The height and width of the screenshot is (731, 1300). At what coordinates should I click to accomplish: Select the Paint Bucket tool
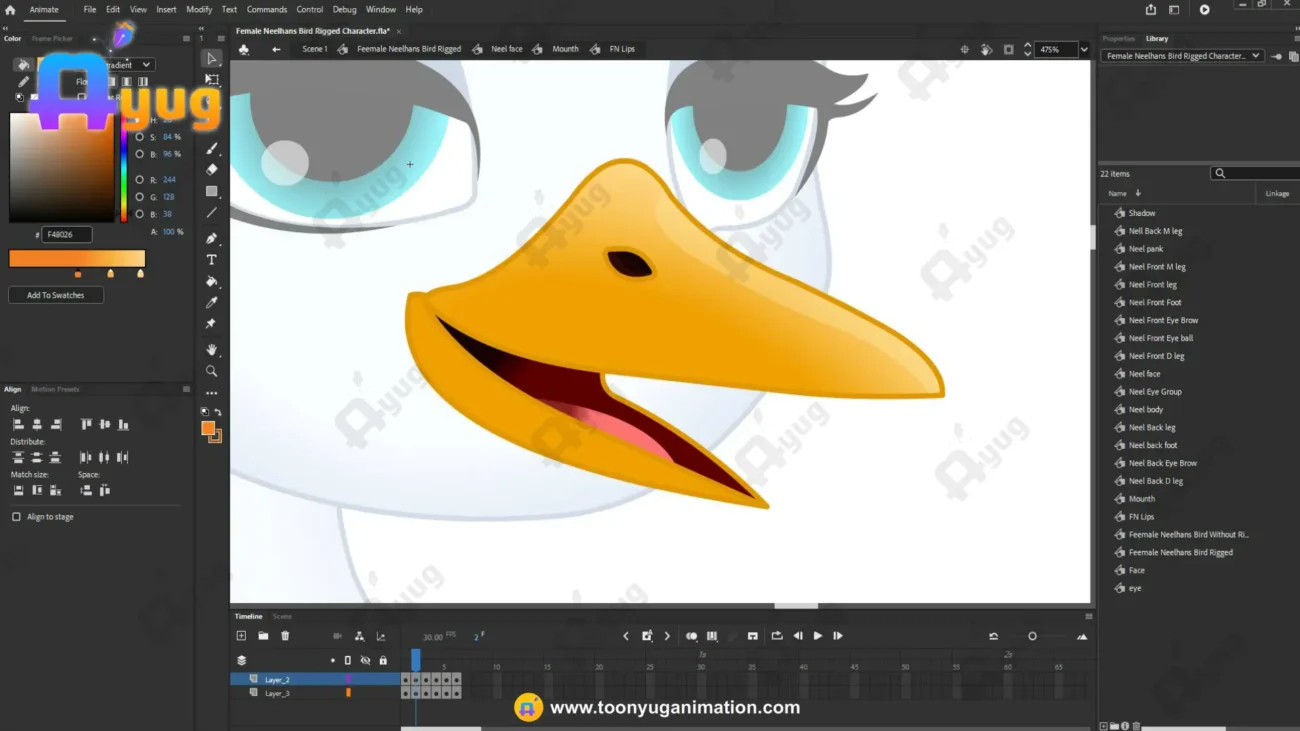click(211, 282)
